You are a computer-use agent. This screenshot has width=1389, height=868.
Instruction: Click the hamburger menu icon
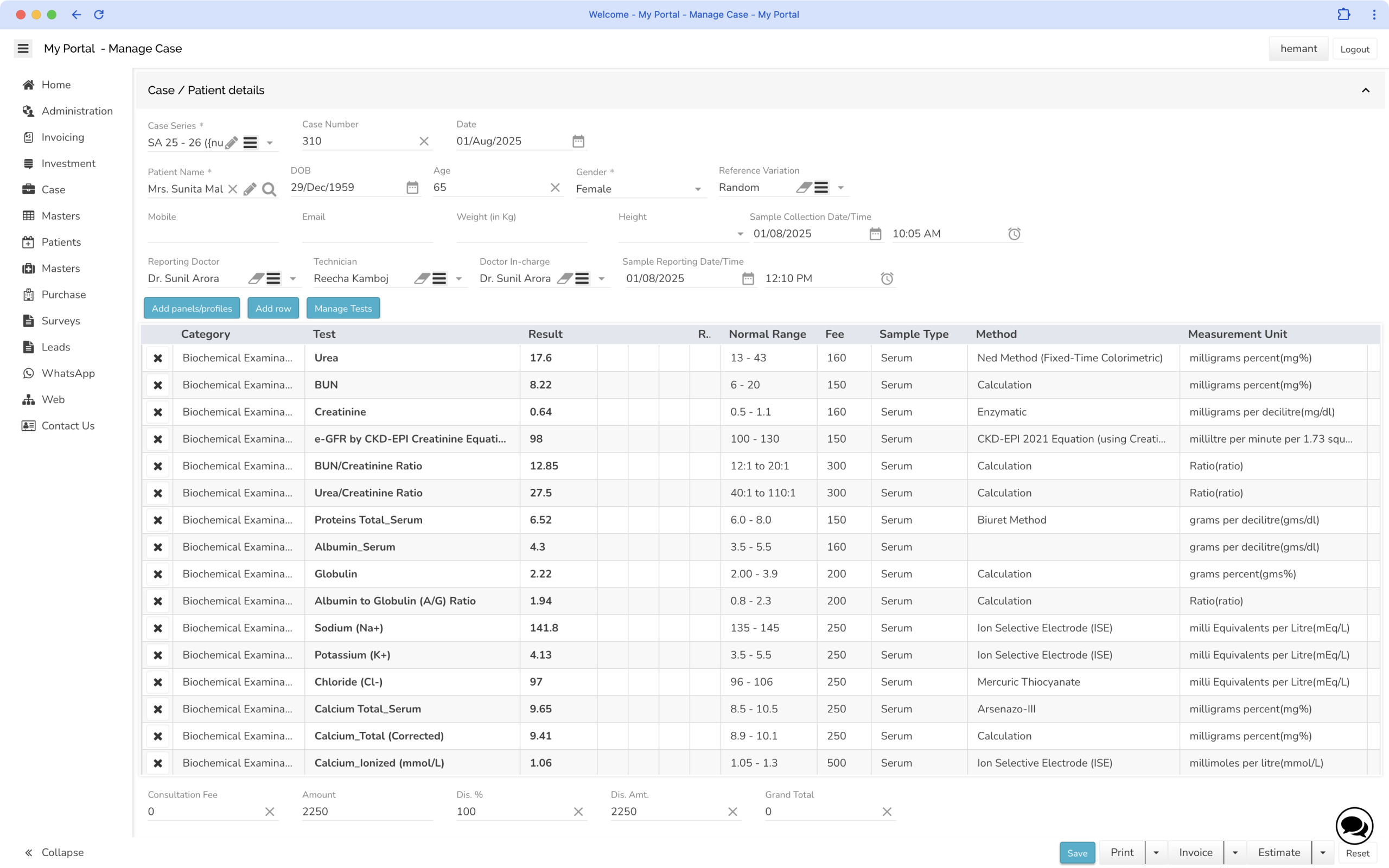click(x=23, y=49)
